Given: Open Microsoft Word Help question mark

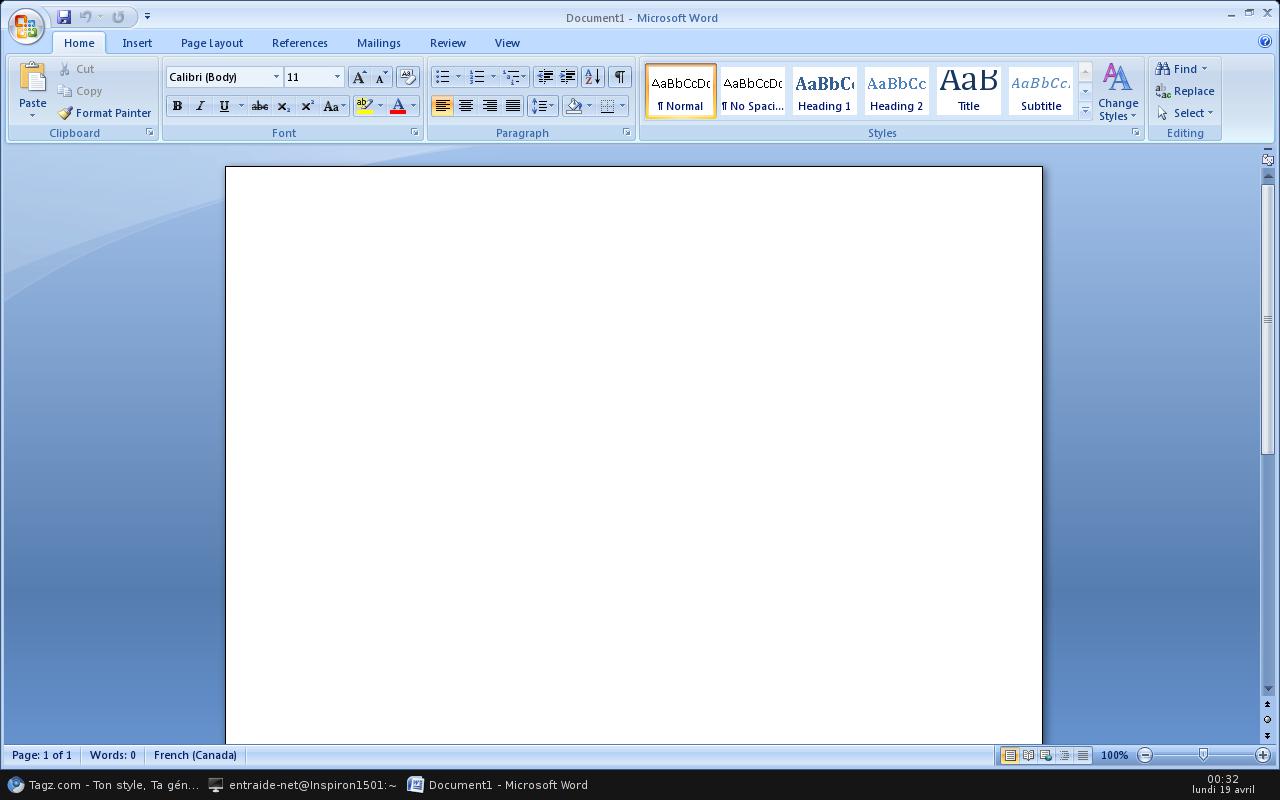Looking at the screenshot, I should (x=1265, y=42).
